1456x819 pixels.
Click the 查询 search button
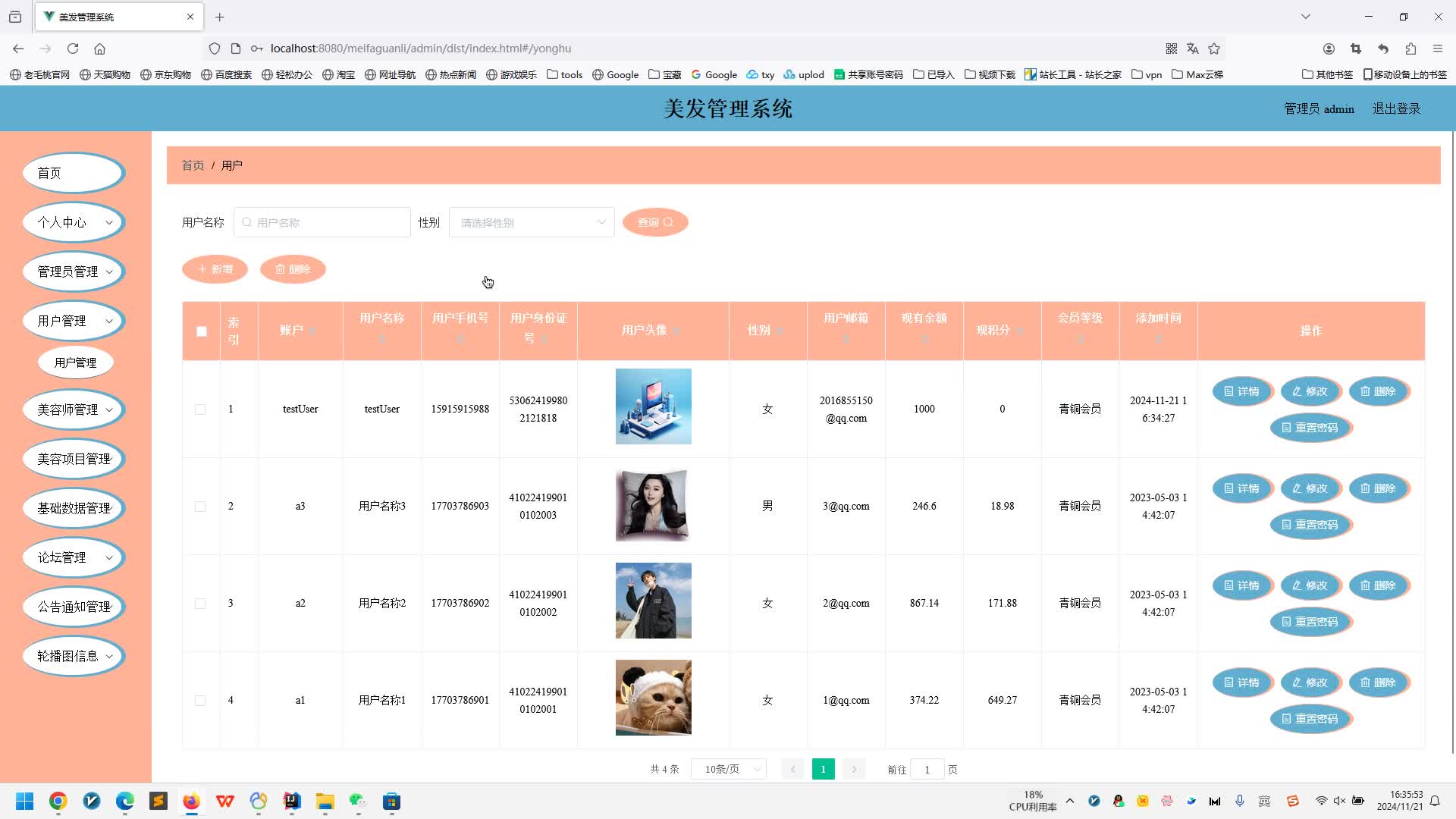coord(655,222)
